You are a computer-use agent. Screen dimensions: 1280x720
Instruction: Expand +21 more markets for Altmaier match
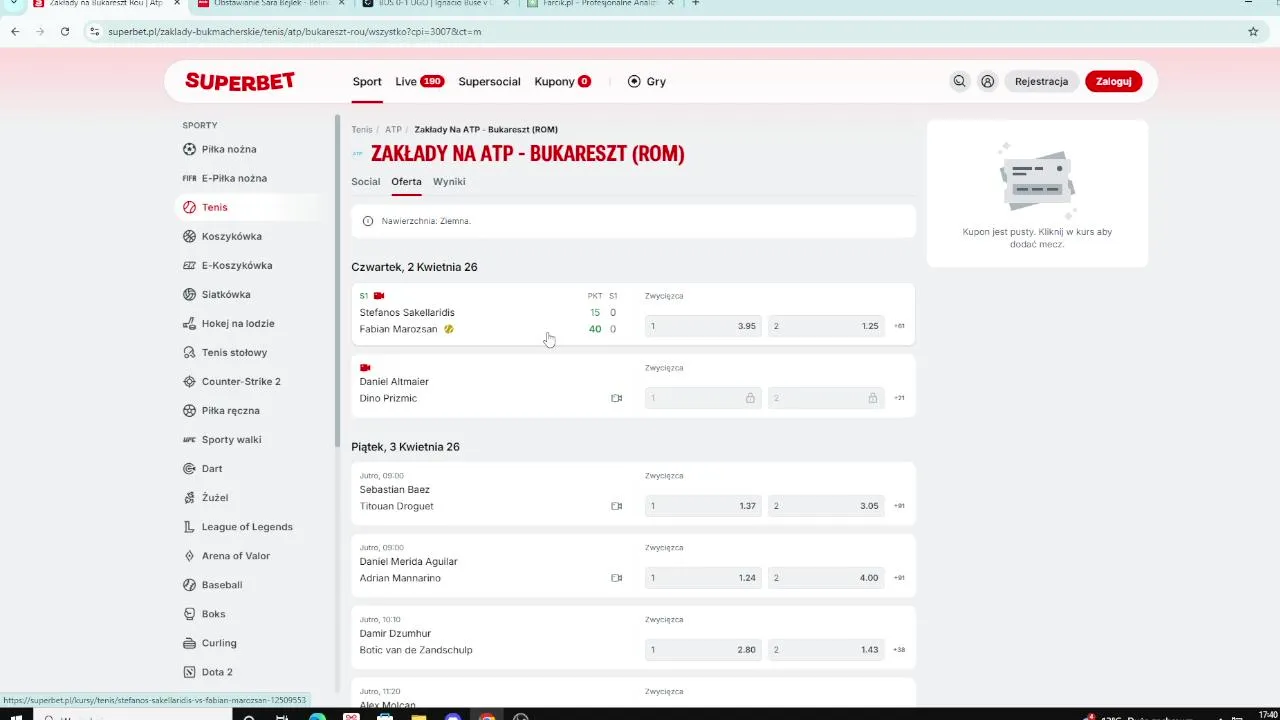[x=899, y=398]
